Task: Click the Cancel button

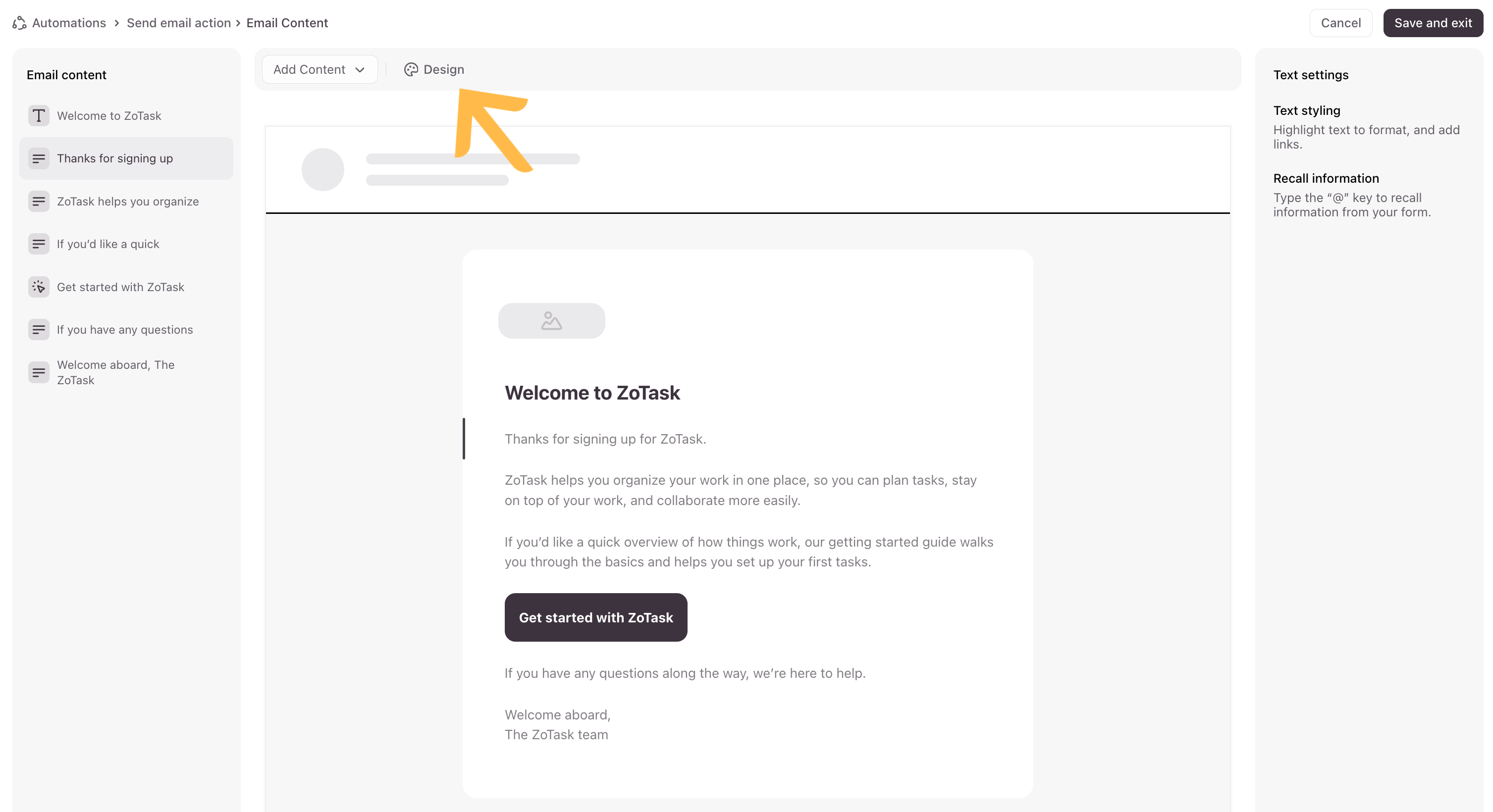Action: (x=1340, y=23)
